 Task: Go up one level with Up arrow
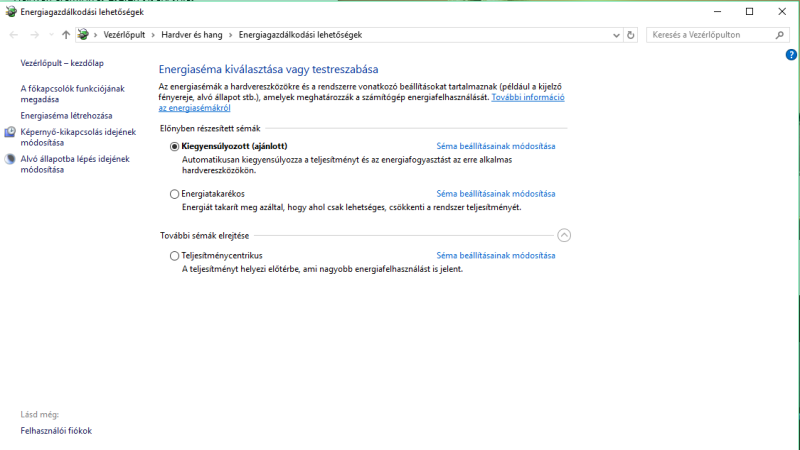click(x=66, y=35)
